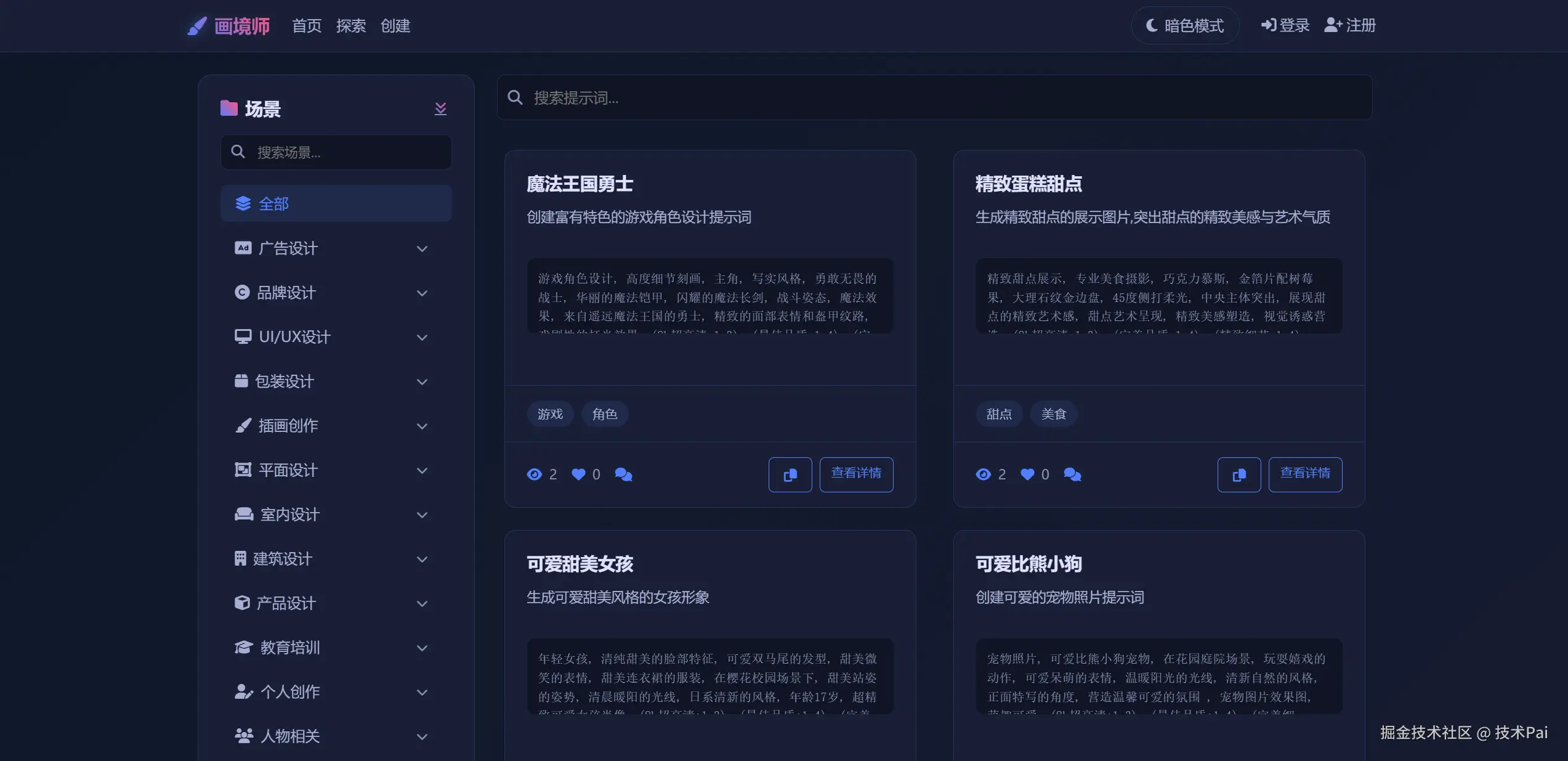The image size is (1568, 761).
Task: Go to 创建 in top navigation
Action: (395, 26)
